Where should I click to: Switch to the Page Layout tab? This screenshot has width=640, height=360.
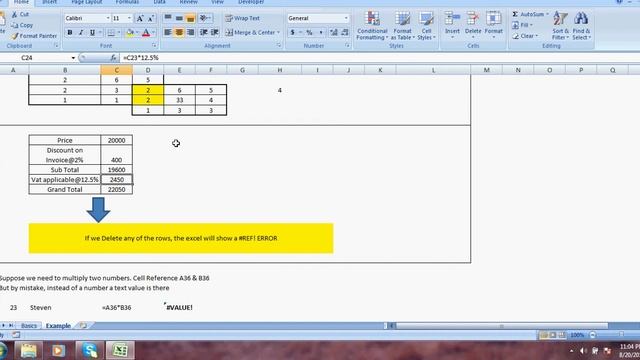tap(87, 2)
